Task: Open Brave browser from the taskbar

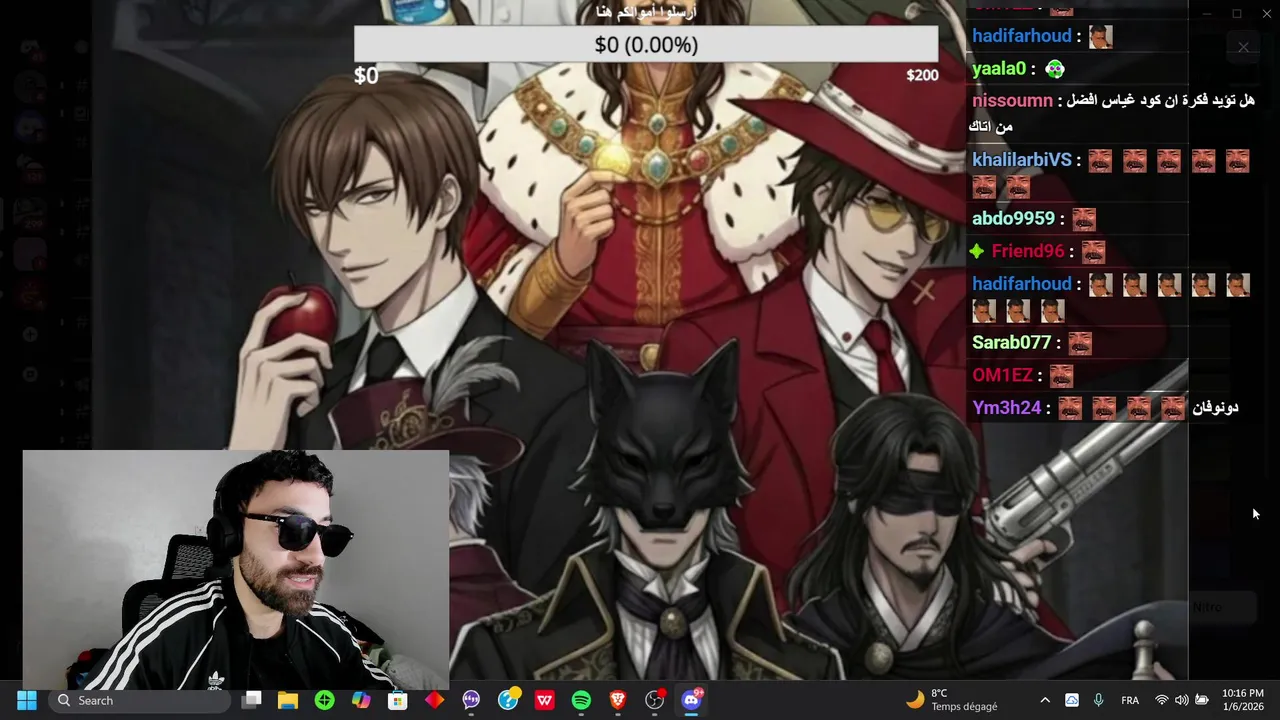Action: coord(618,700)
